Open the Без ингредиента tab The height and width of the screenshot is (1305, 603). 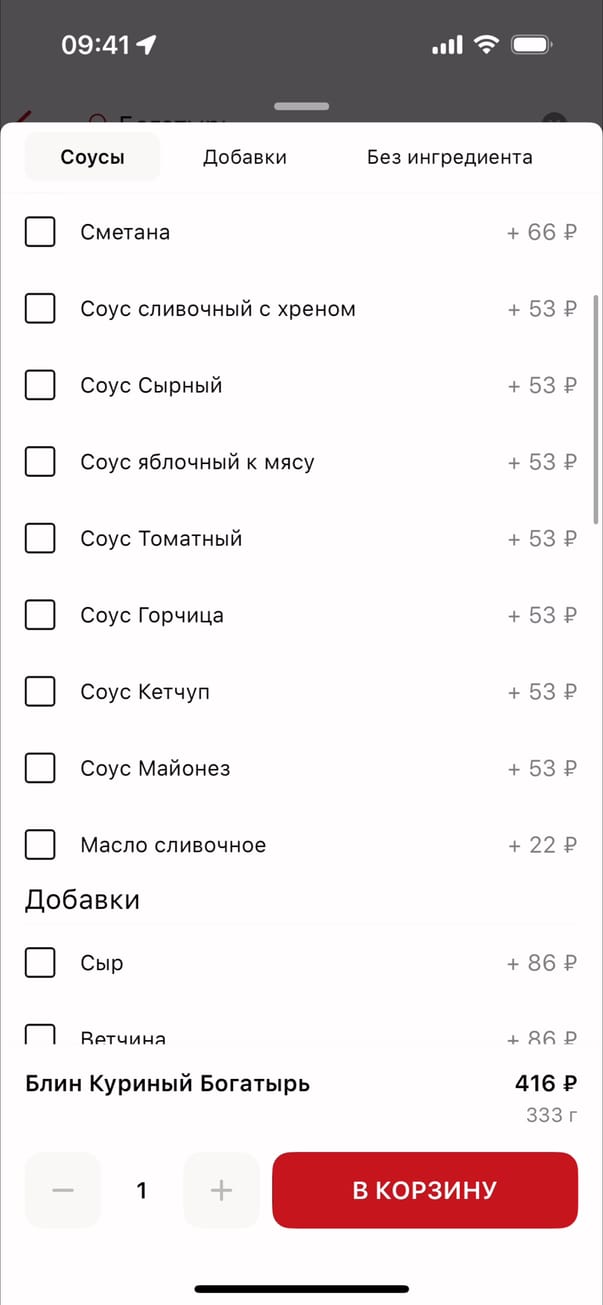[x=449, y=157]
